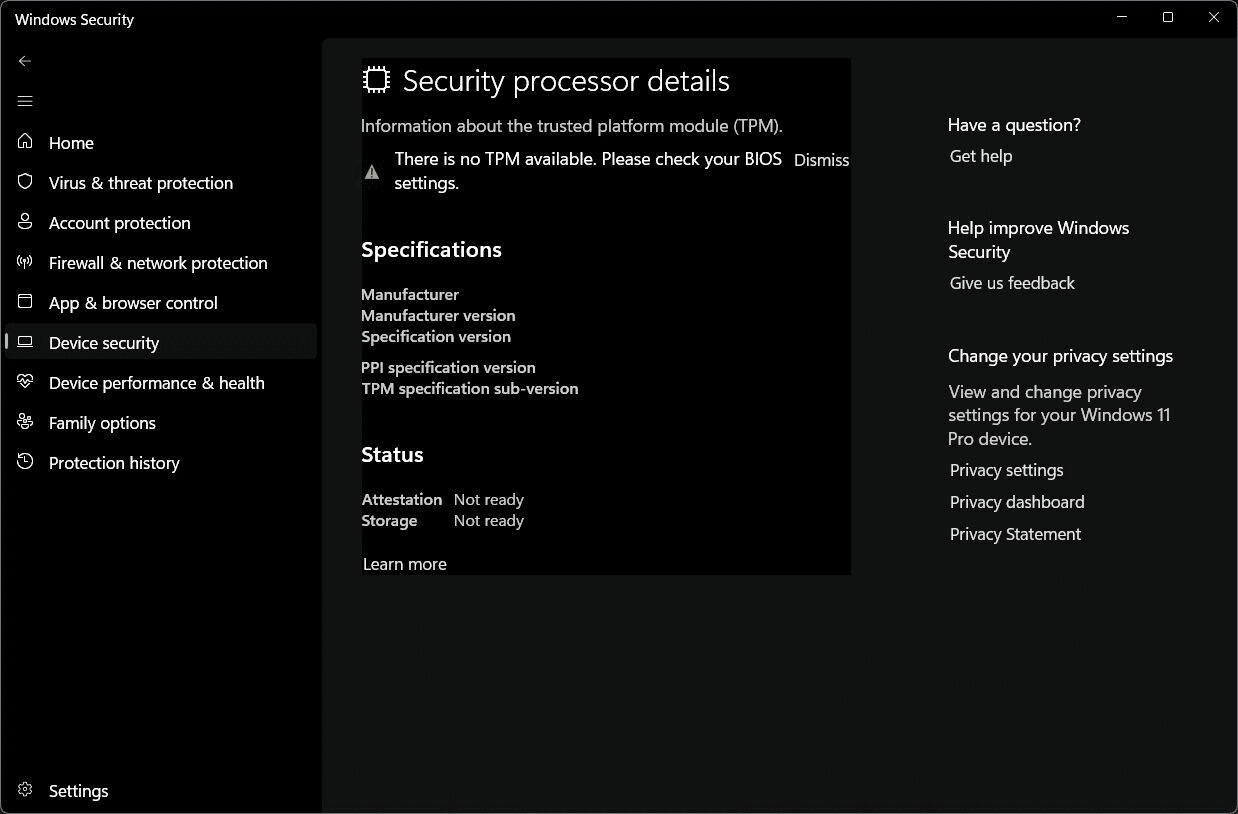Collapse the navigation pane with hamburger button
This screenshot has width=1238, height=814.
[x=24, y=101]
